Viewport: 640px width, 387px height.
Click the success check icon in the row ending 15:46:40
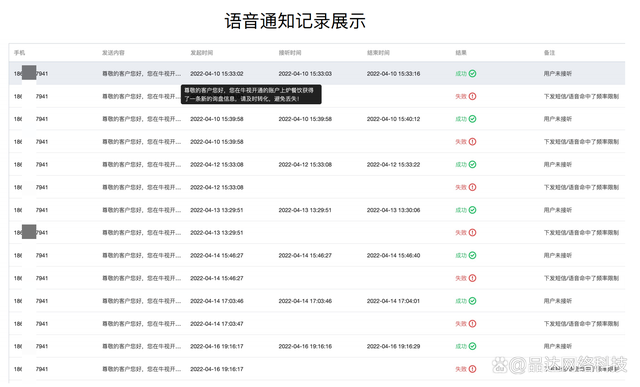[x=472, y=256]
